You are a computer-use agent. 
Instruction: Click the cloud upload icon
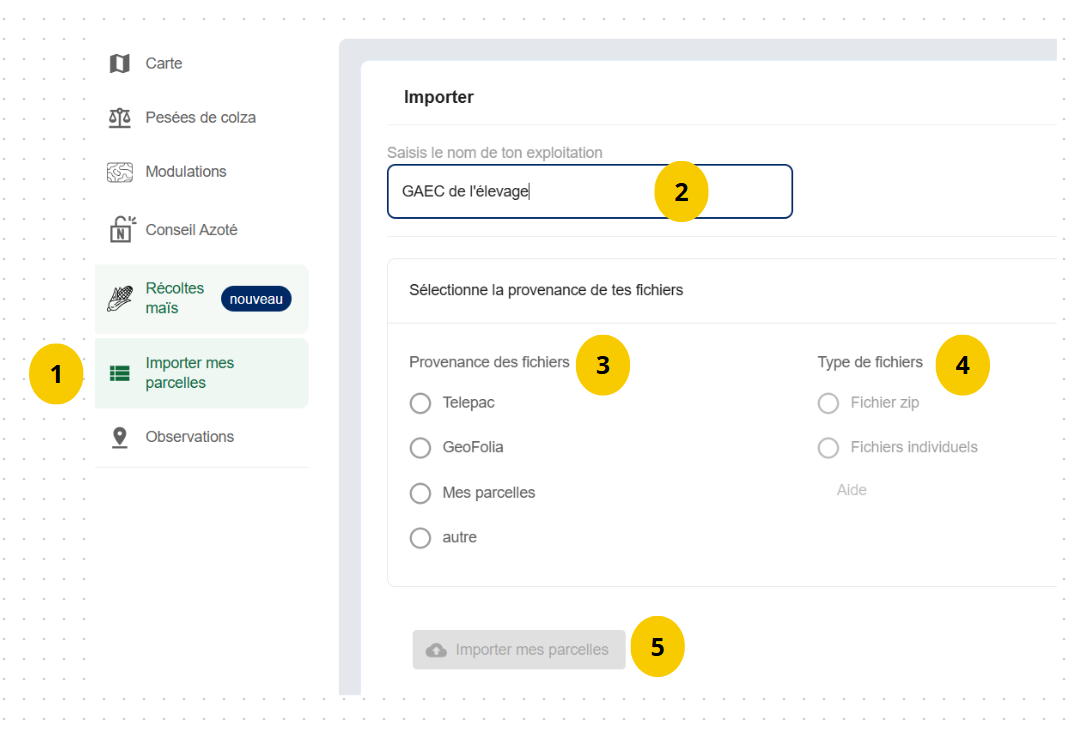click(436, 650)
